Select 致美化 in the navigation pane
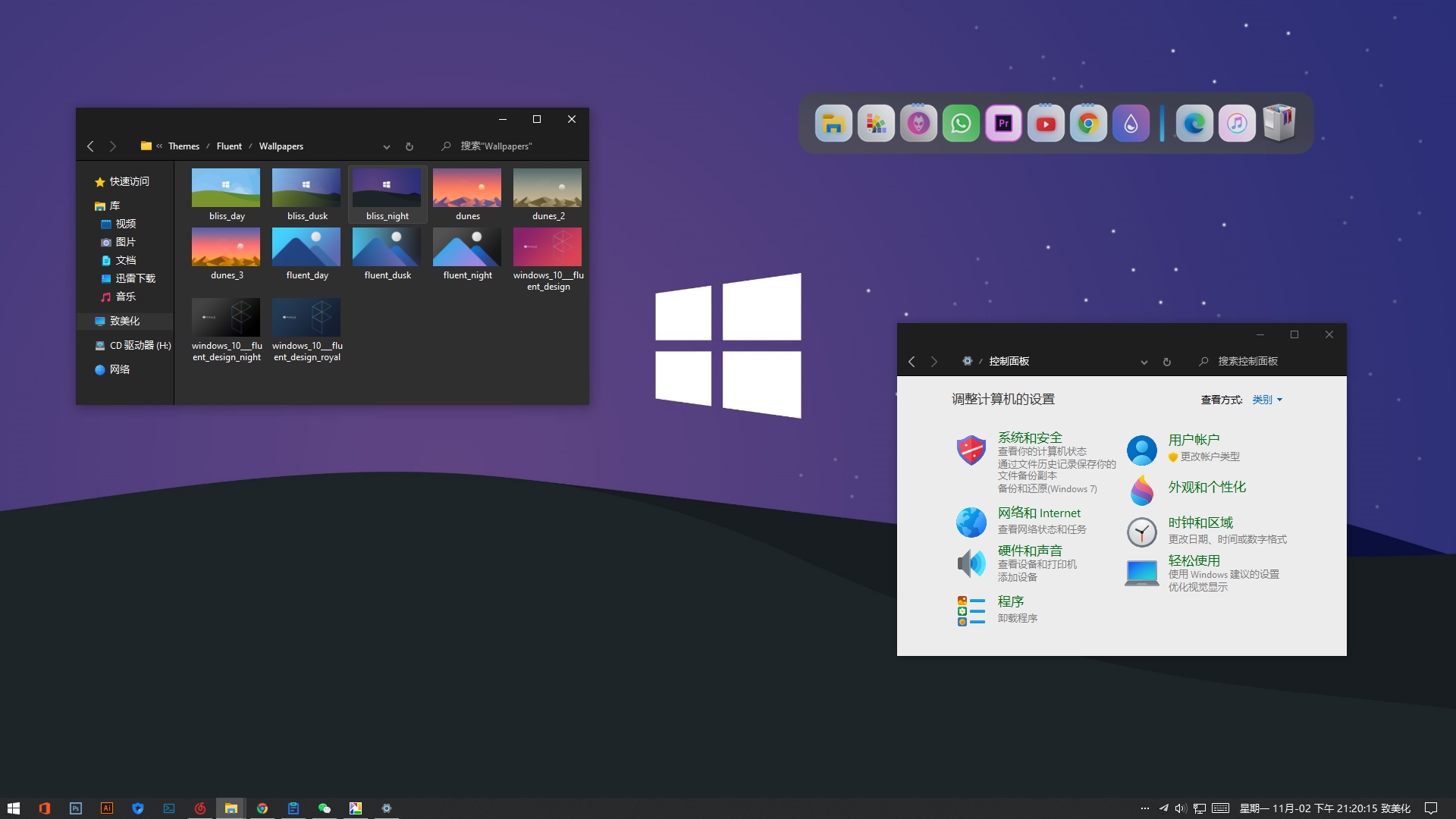 coord(125,322)
